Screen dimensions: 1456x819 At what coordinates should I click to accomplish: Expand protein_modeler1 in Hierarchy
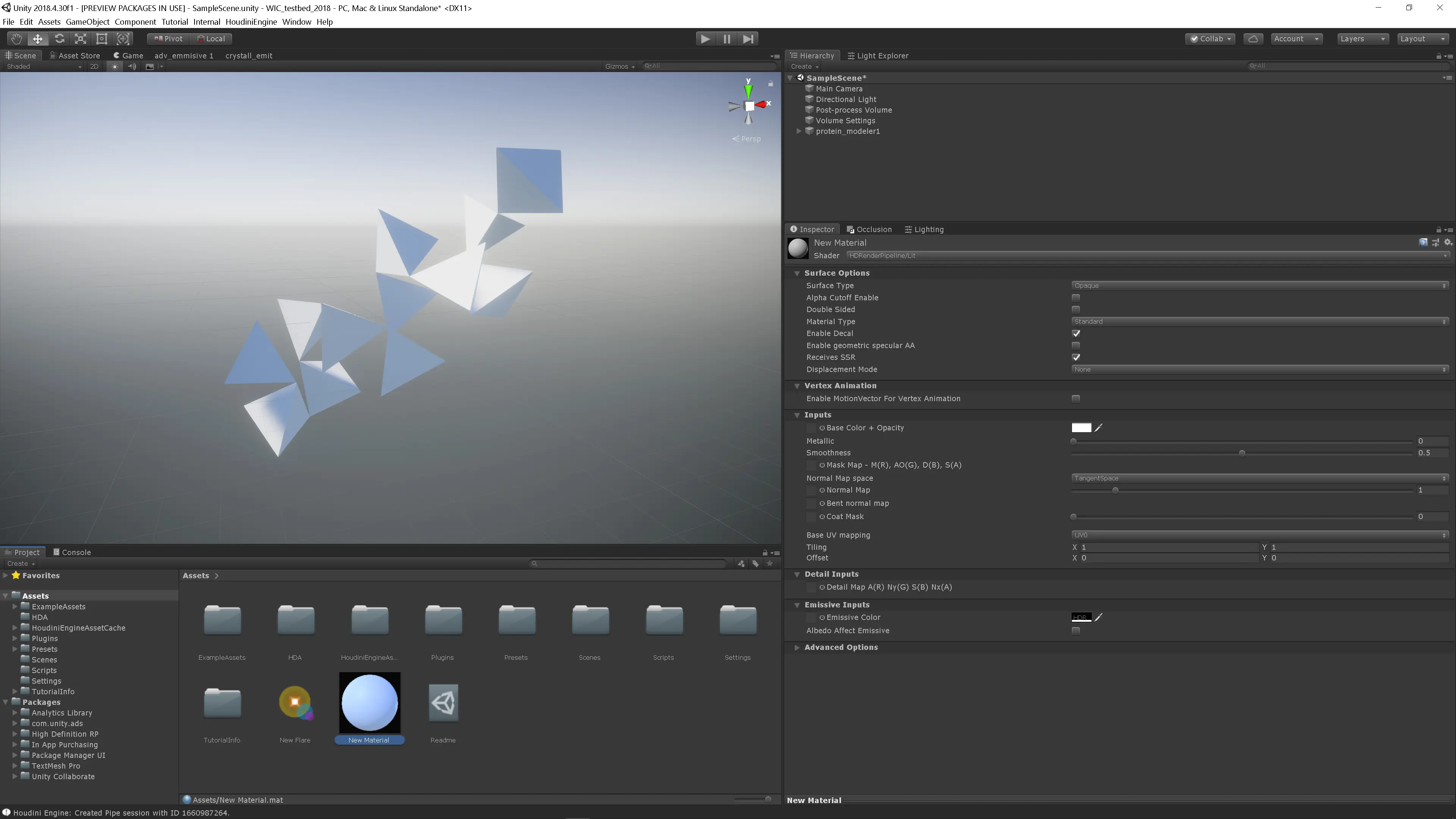[x=799, y=131]
